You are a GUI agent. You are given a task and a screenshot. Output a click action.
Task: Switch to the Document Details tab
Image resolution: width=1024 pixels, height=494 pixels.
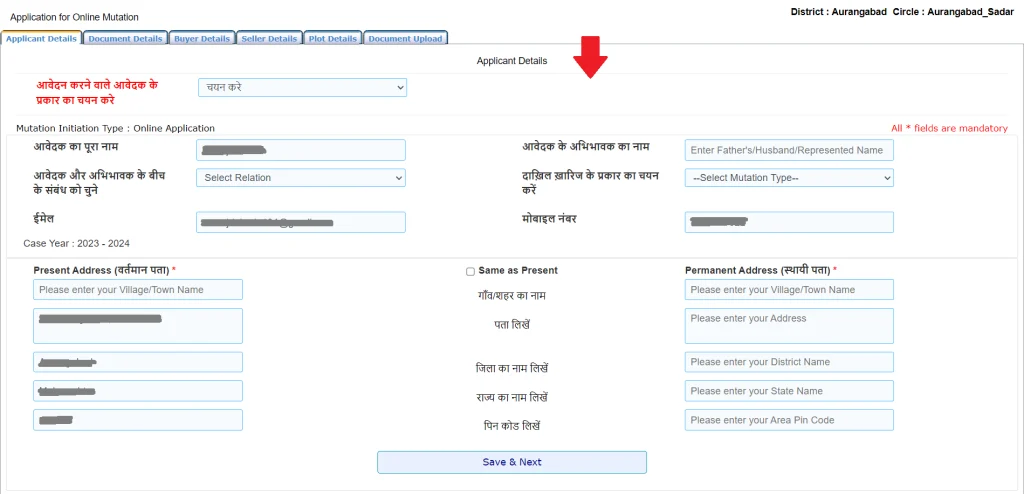point(125,39)
